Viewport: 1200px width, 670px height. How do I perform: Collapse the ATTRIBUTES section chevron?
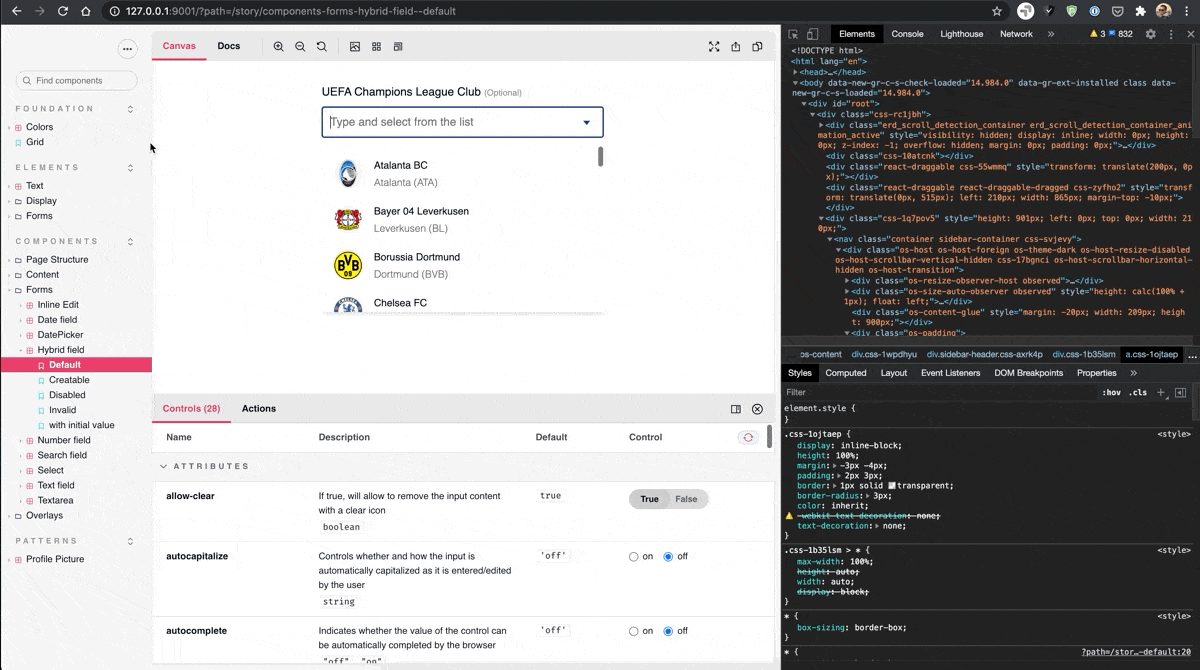[x=164, y=467]
